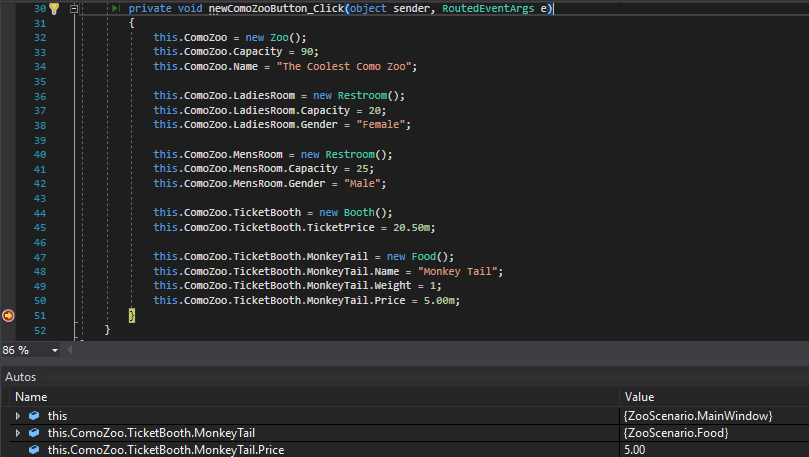The image size is (809, 457).
Task: Expand the this.ComoZoo.TicketBooth.MonkeyTail entry
Action: click(x=17, y=433)
